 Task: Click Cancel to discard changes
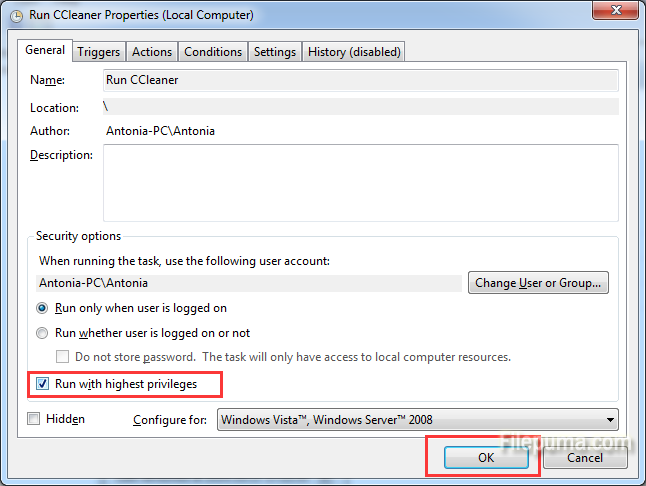tap(585, 458)
